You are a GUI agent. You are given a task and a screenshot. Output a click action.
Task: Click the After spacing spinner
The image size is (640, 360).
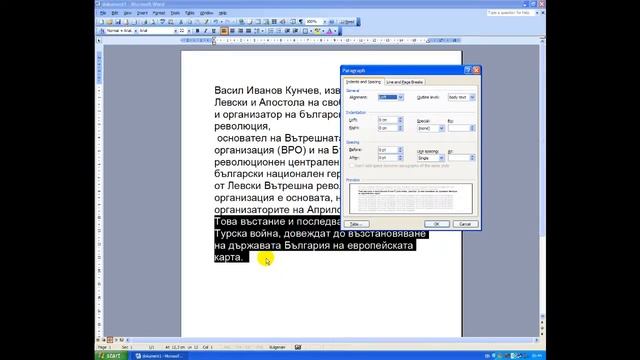pyautogui.click(x=400, y=158)
